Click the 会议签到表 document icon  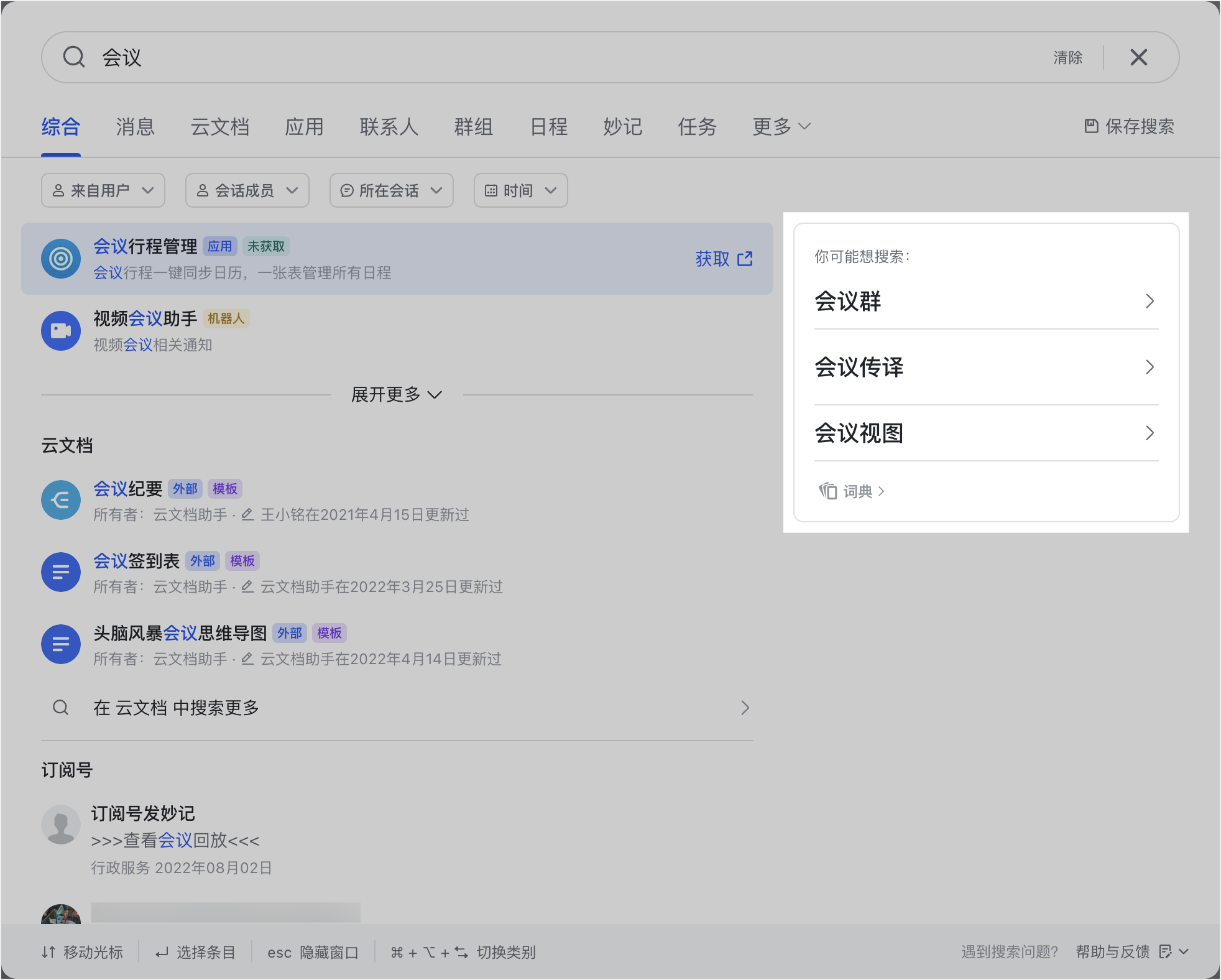point(61,572)
